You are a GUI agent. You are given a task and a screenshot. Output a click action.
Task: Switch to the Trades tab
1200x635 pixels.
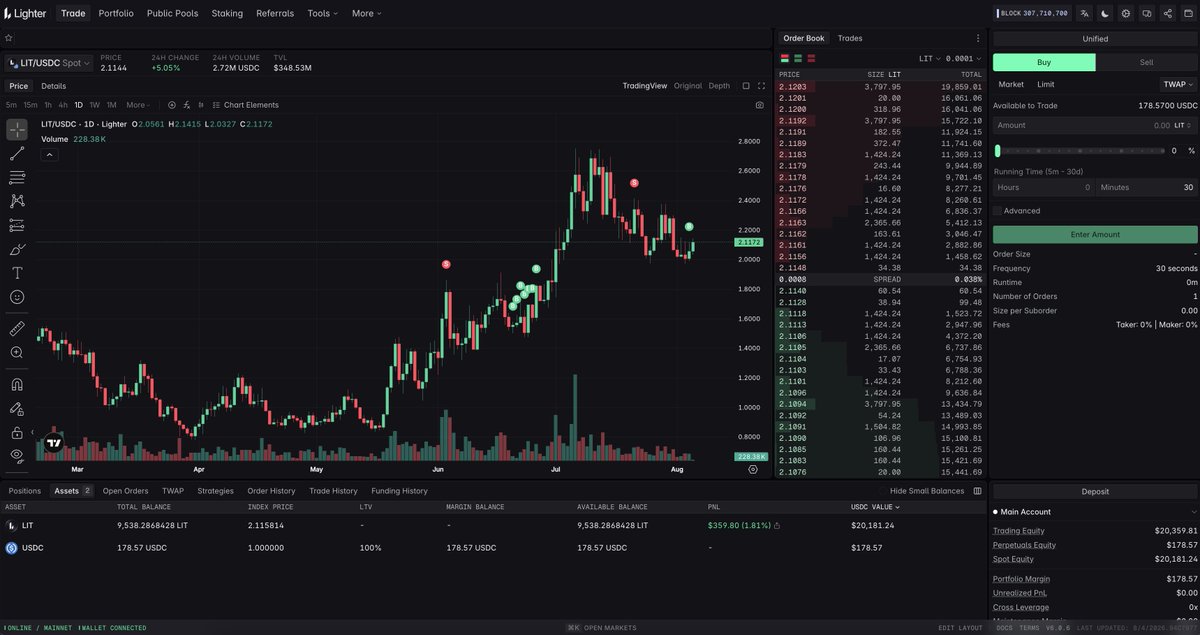[850, 38]
